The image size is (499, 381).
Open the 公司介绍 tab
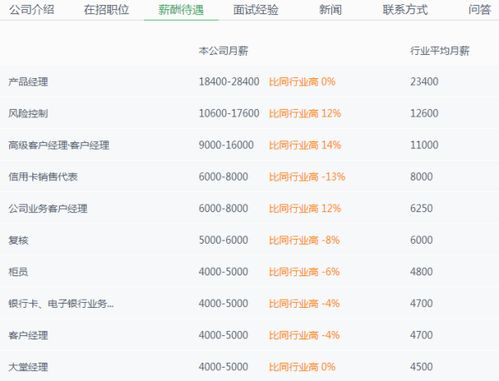coord(32,10)
